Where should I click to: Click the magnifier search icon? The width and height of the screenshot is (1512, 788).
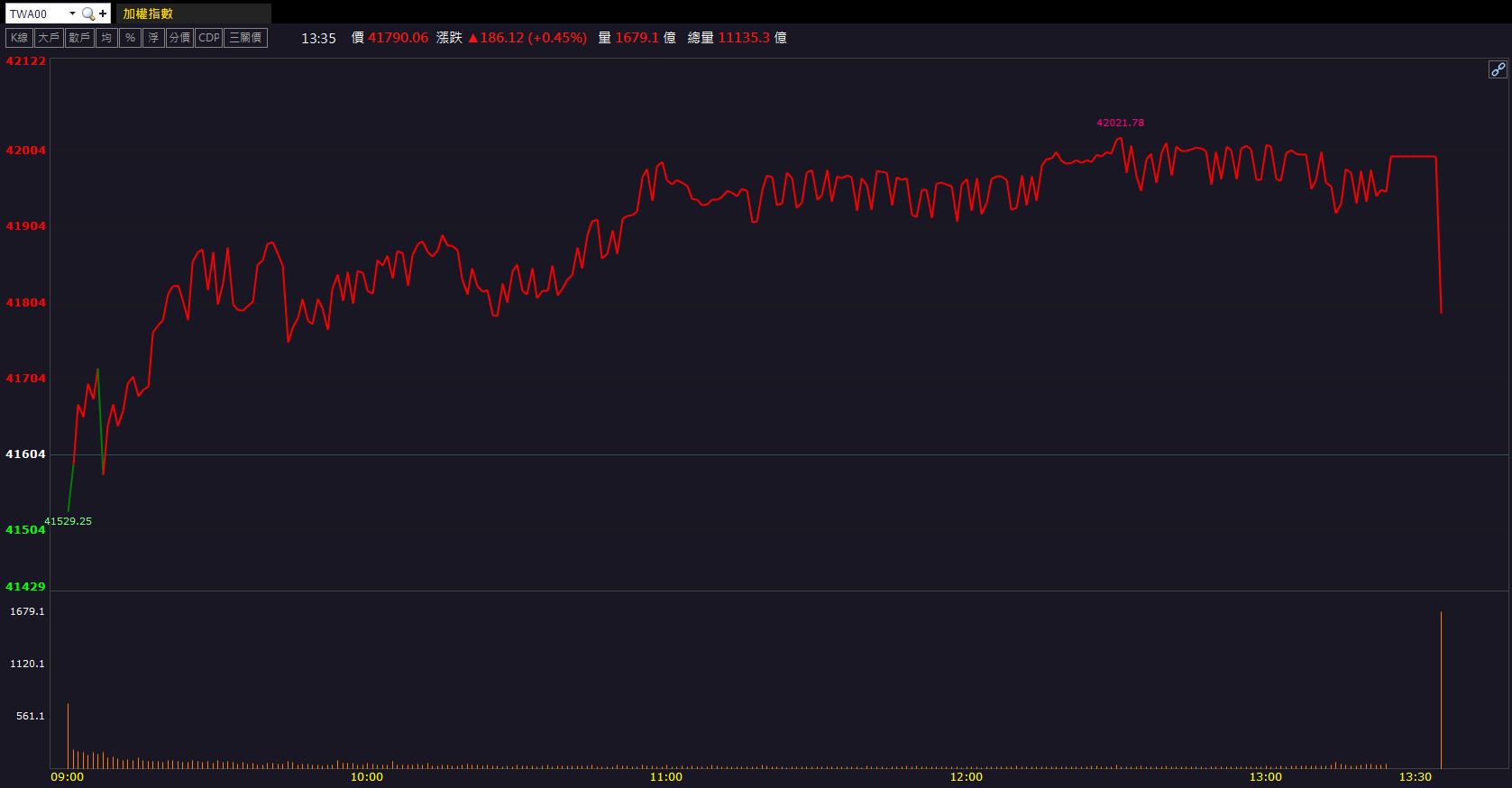tap(87, 14)
